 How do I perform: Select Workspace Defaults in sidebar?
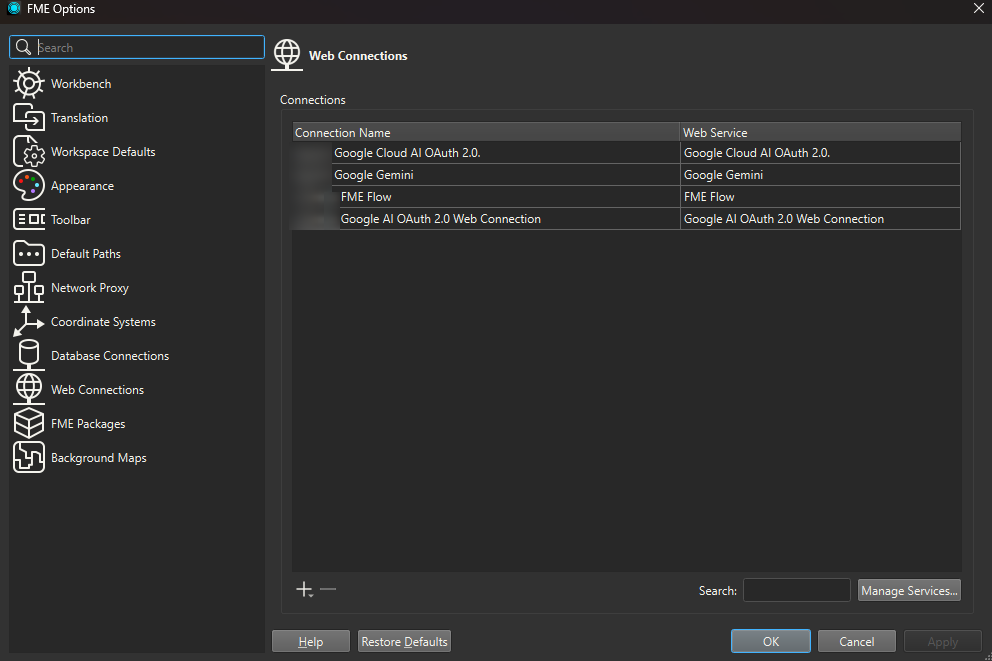click(103, 152)
